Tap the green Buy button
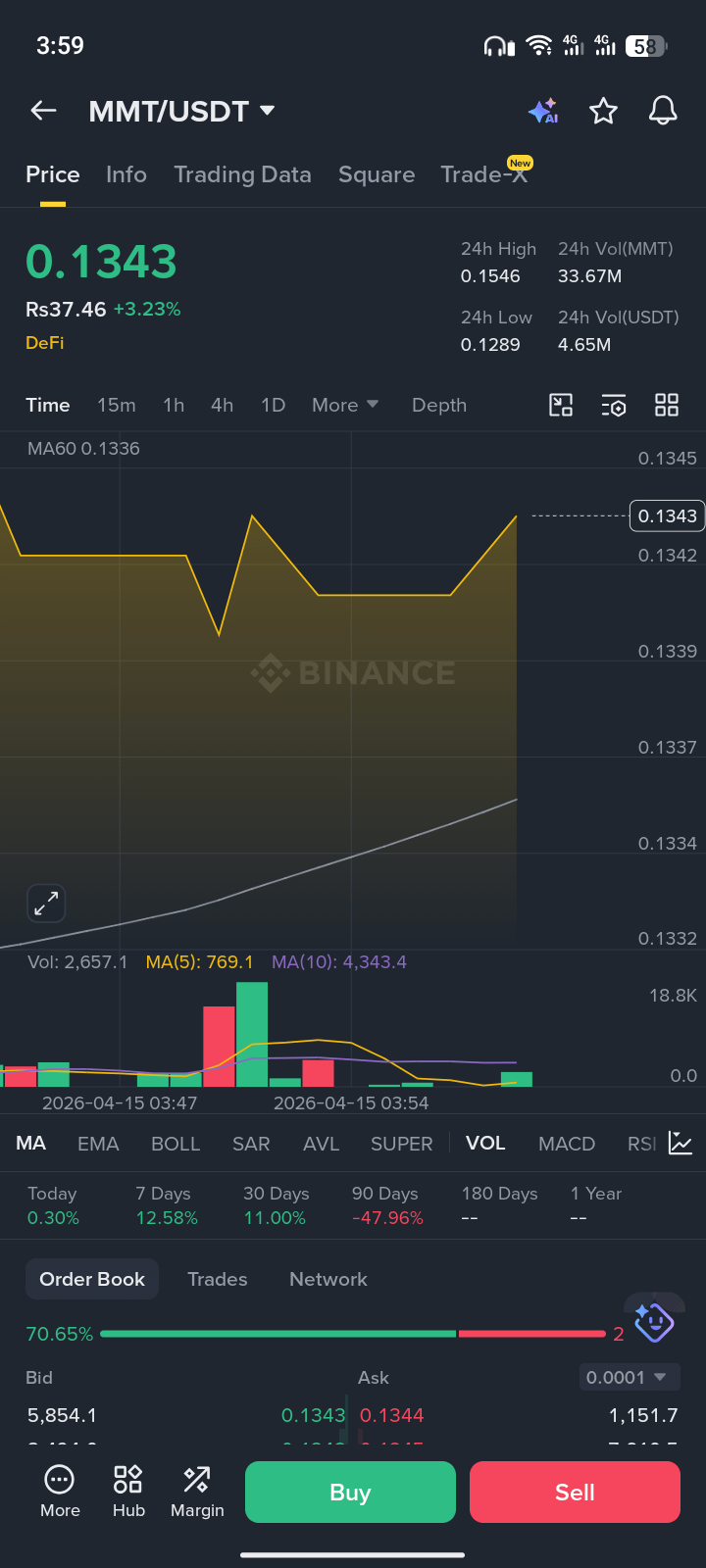 pyautogui.click(x=350, y=1492)
